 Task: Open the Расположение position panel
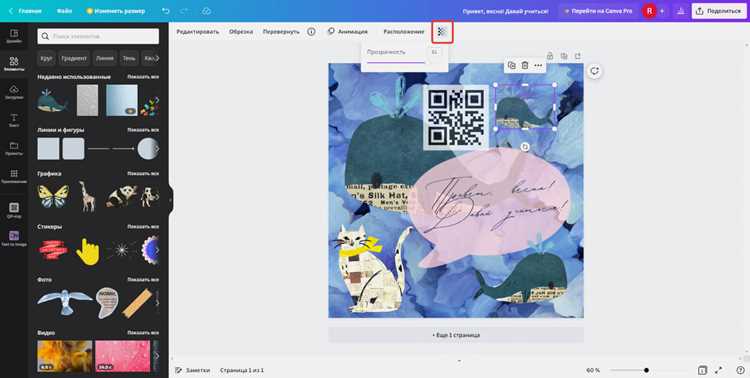404,32
